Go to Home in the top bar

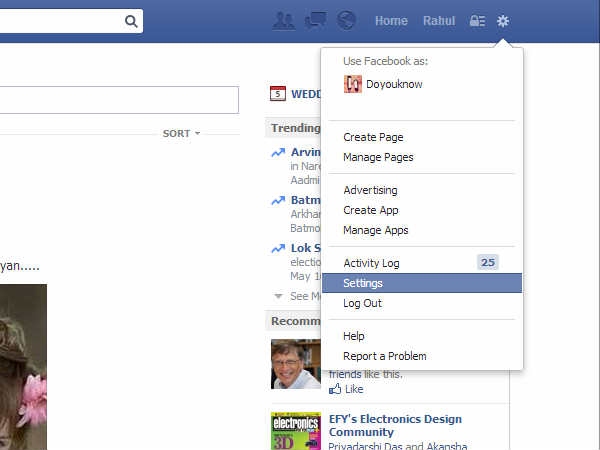point(391,21)
